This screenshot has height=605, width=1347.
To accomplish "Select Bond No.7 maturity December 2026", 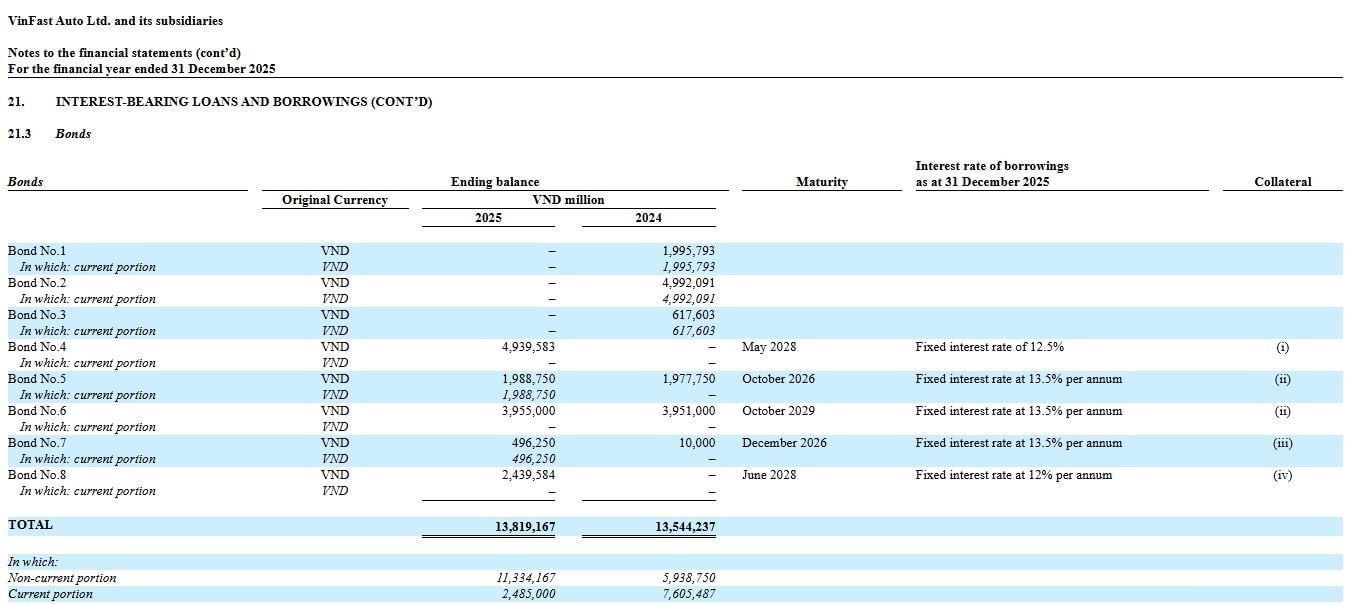I will click(x=785, y=443).
